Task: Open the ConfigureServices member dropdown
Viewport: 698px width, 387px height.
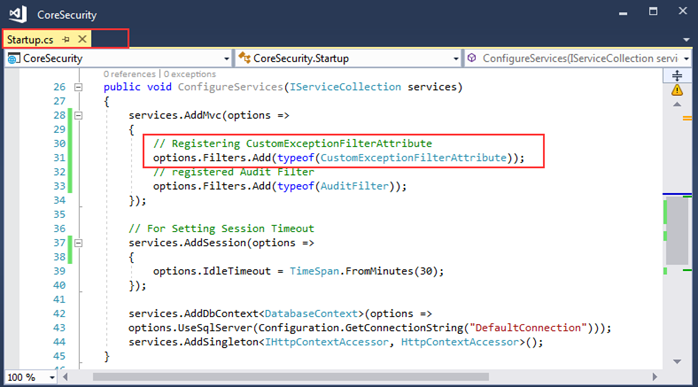Action: pyautogui.click(x=686, y=59)
